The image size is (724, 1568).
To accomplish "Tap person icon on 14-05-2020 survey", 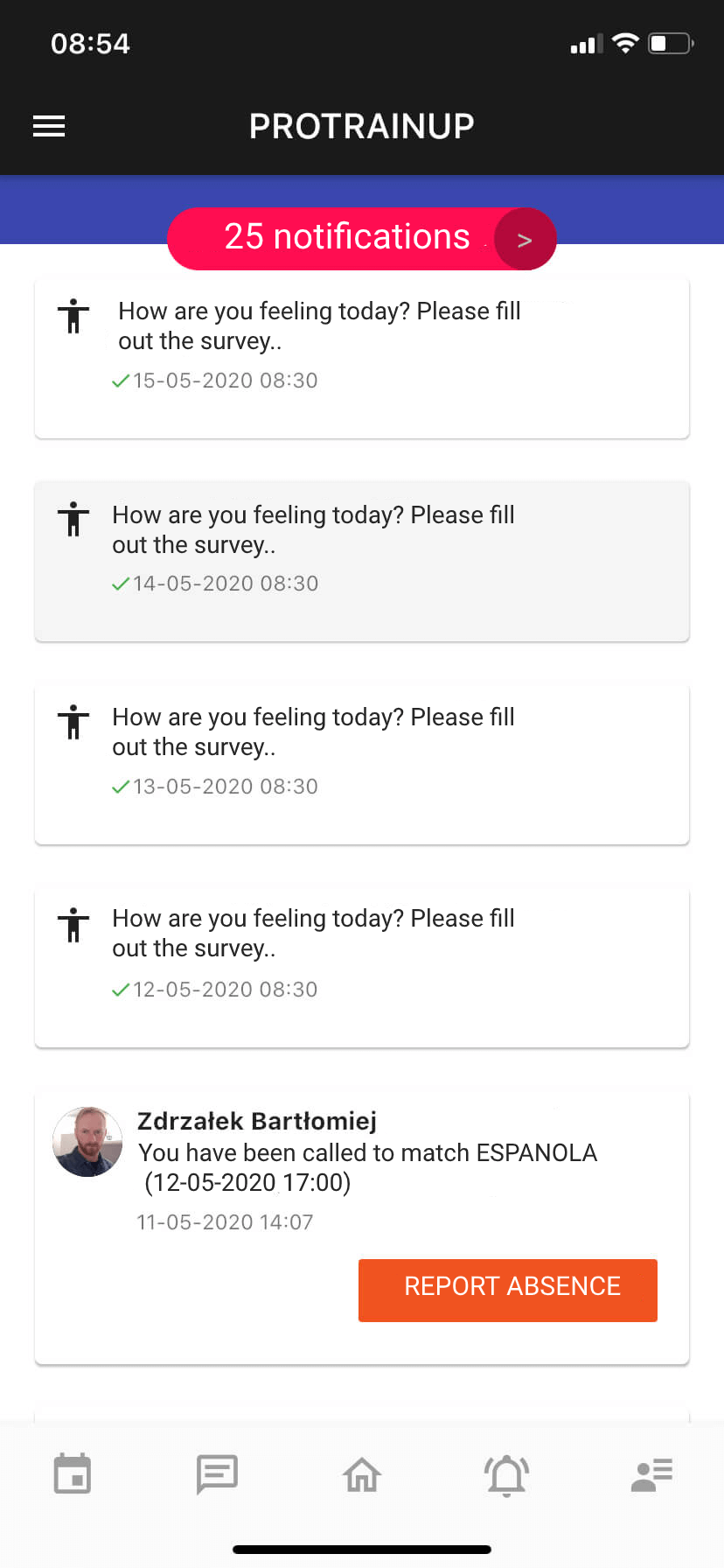I will (x=73, y=519).
